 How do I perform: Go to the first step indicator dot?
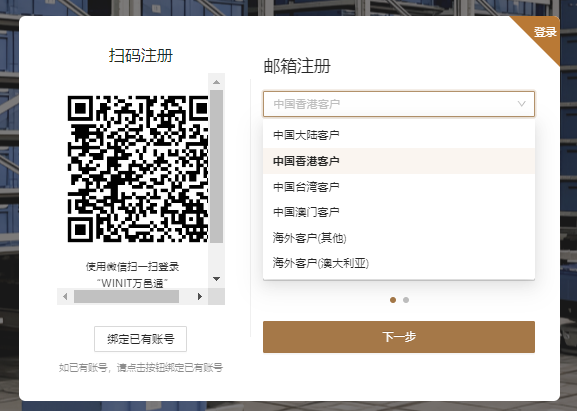(x=393, y=300)
